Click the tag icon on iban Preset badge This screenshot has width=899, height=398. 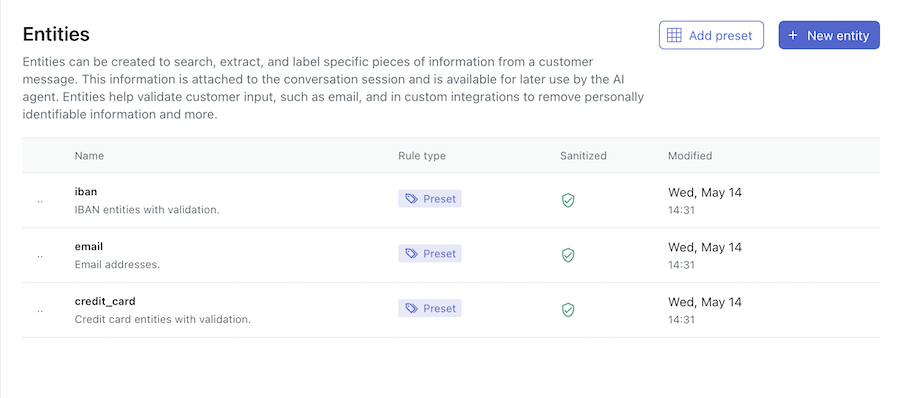[x=411, y=198]
